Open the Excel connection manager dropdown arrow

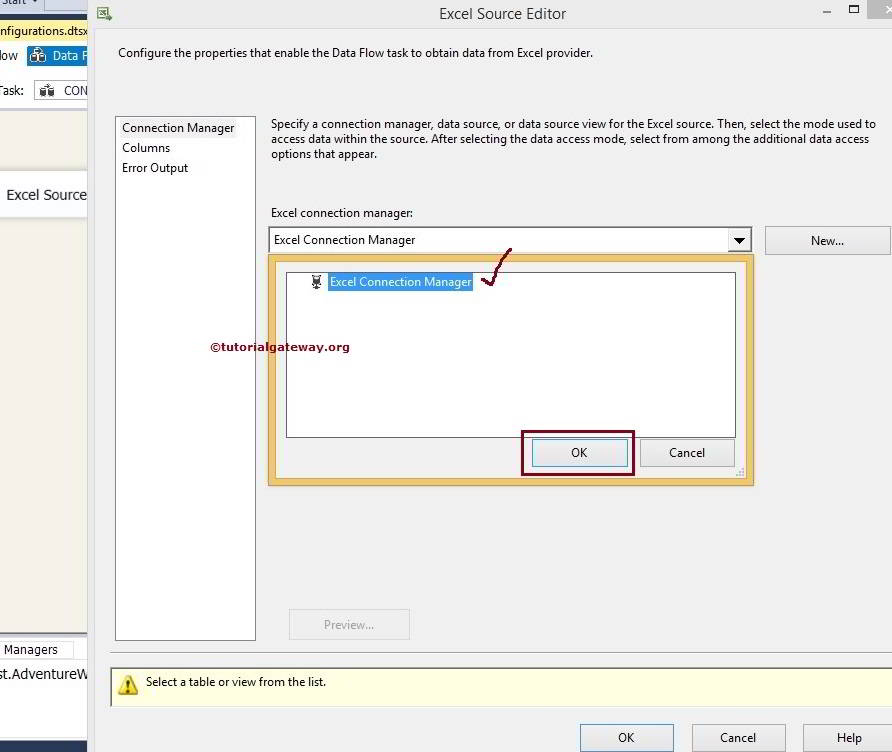click(x=740, y=240)
